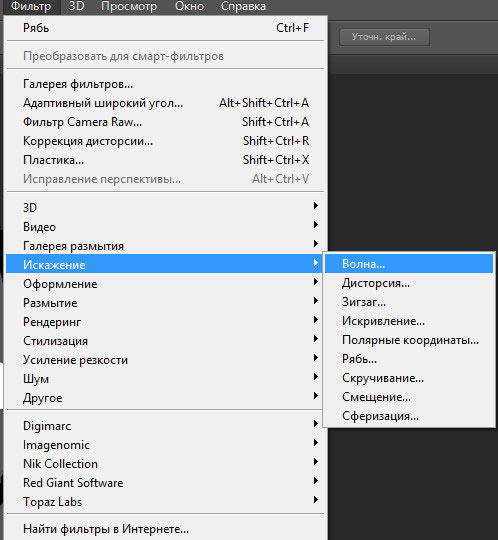498x540 pixels.
Task: Choose Адаптивный широкий угол filter
Action: pos(165,103)
